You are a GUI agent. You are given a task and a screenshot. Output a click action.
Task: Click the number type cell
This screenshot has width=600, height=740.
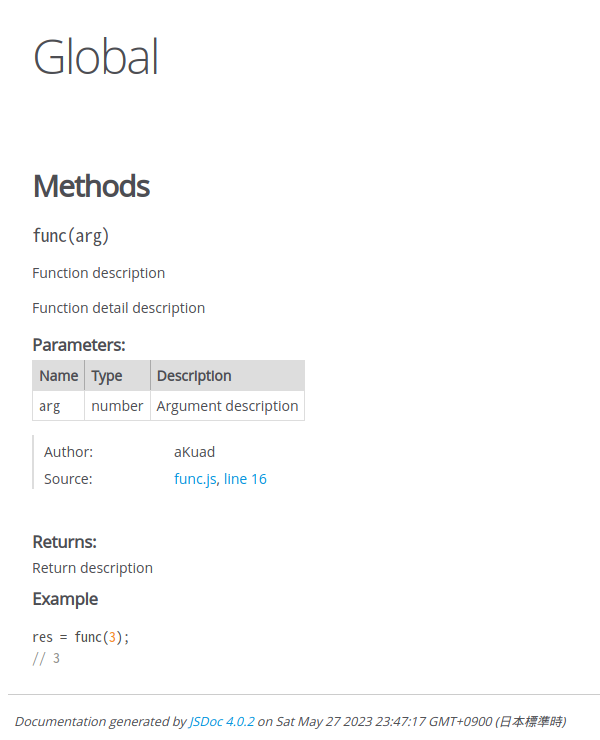pyautogui.click(x=117, y=406)
